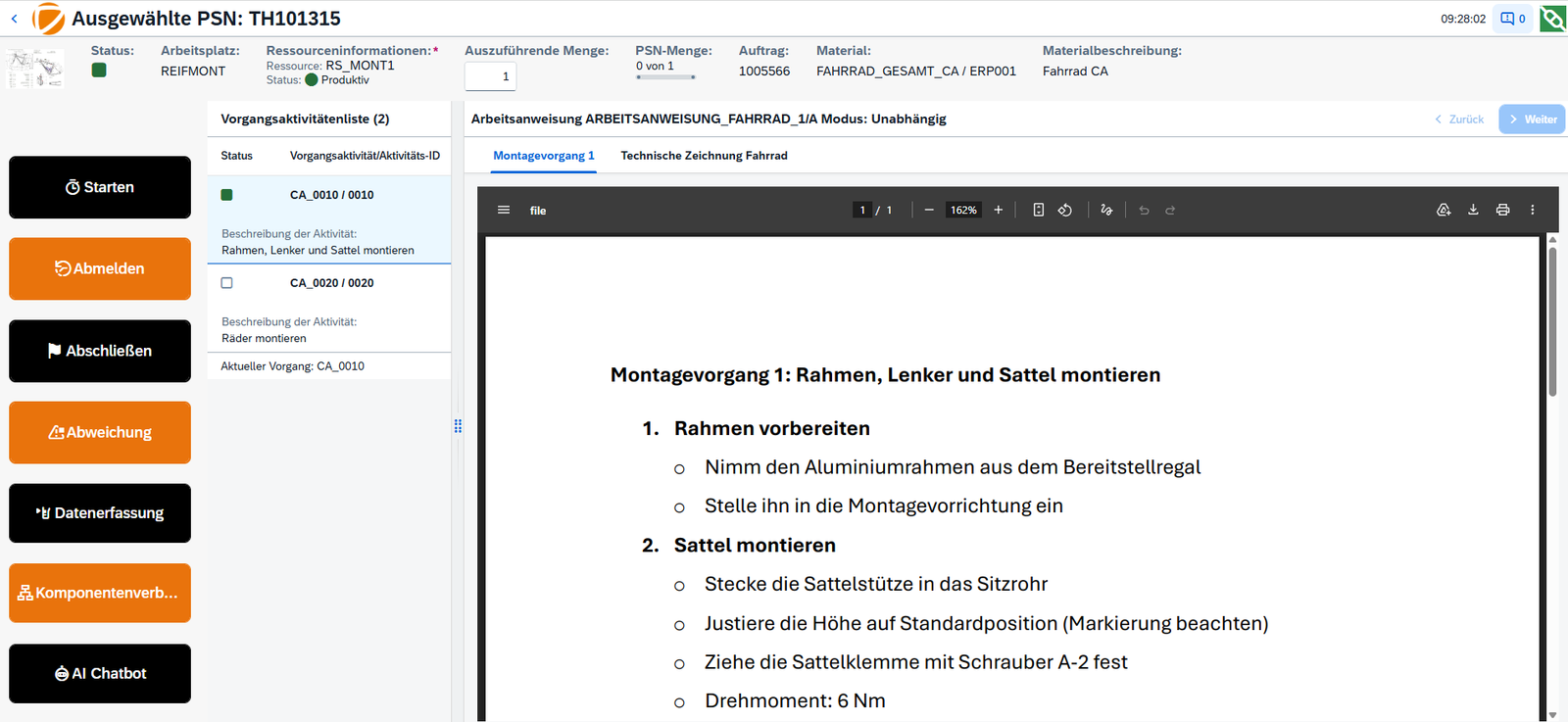Click the Vorgangsaktivitätenliste (2) header
This screenshot has width=1568, height=722.
305,119
